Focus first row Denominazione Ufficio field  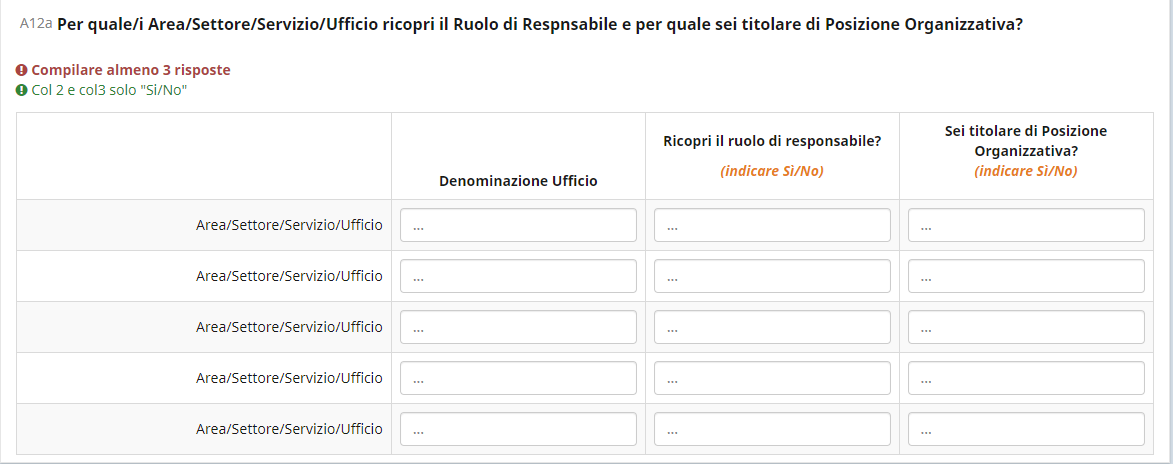[x=518, y=226]
